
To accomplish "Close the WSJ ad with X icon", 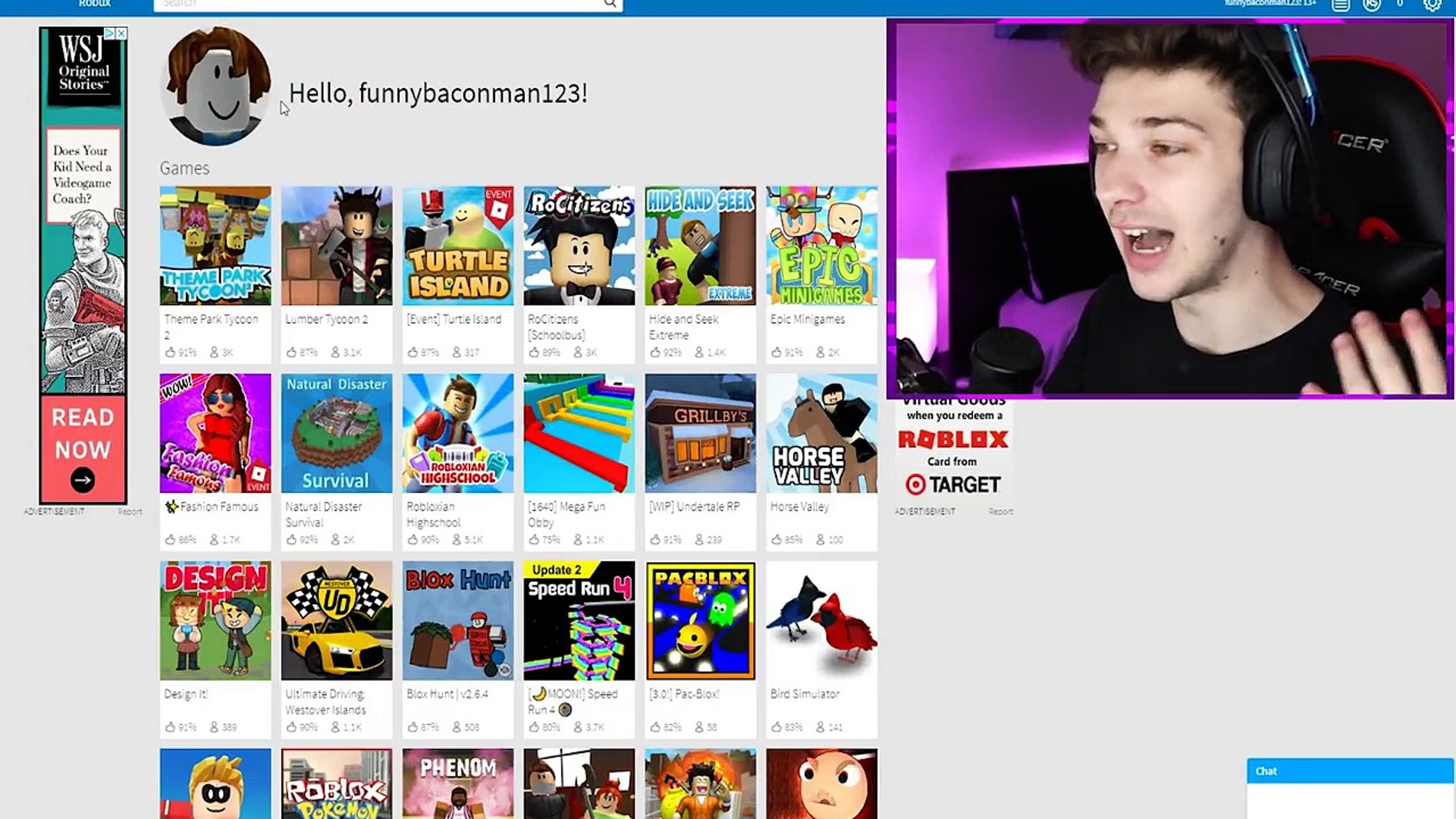I will (121, 33).
